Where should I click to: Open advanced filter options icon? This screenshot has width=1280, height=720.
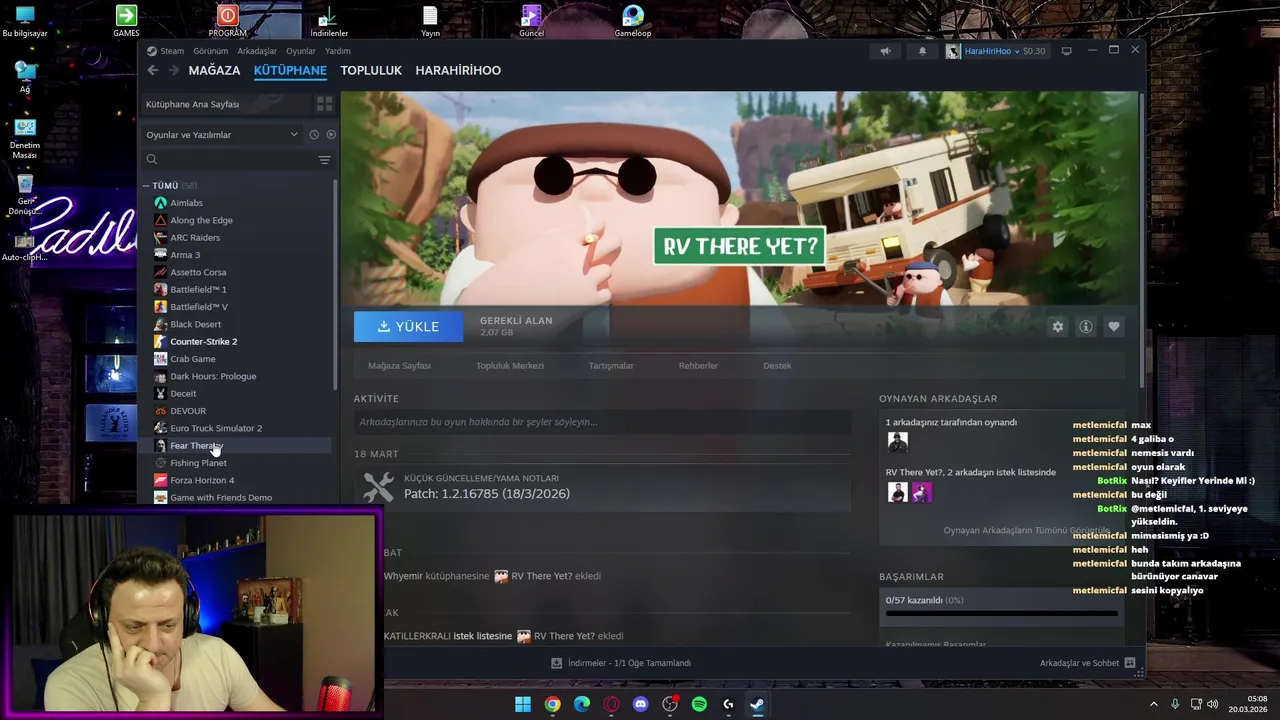pyautogui.click(x=324, y=160)
